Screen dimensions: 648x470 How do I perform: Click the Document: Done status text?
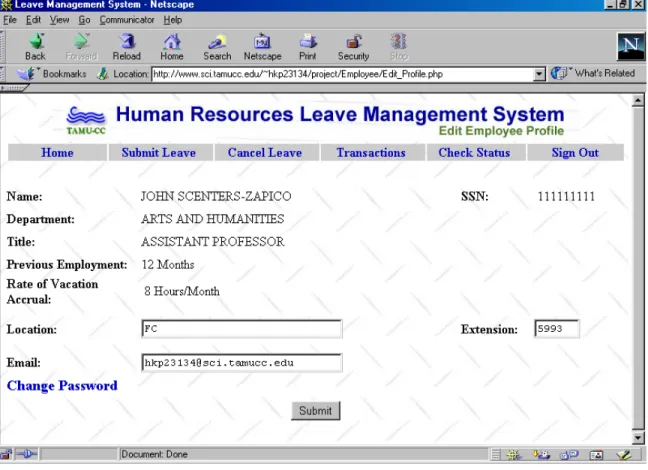[x=155, y=454]
